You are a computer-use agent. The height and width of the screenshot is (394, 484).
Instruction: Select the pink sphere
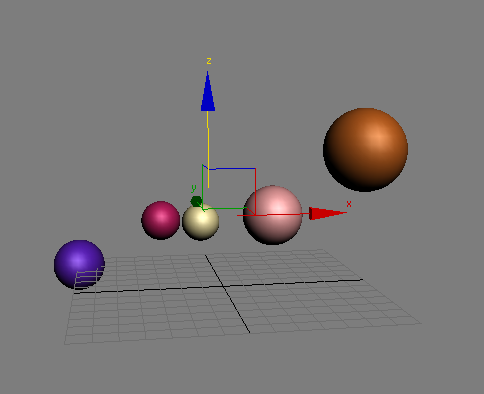pos(273,215)
